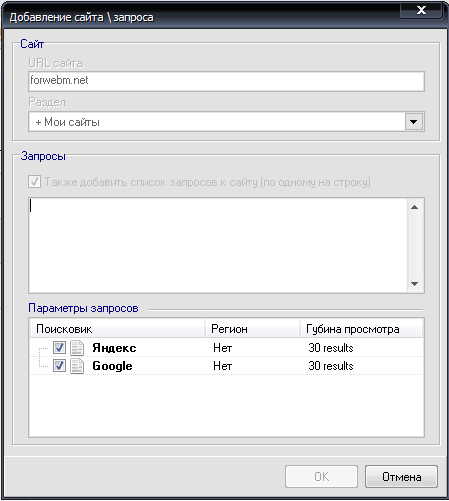Click into the URL сайта input field

click(x=226, y=81)
